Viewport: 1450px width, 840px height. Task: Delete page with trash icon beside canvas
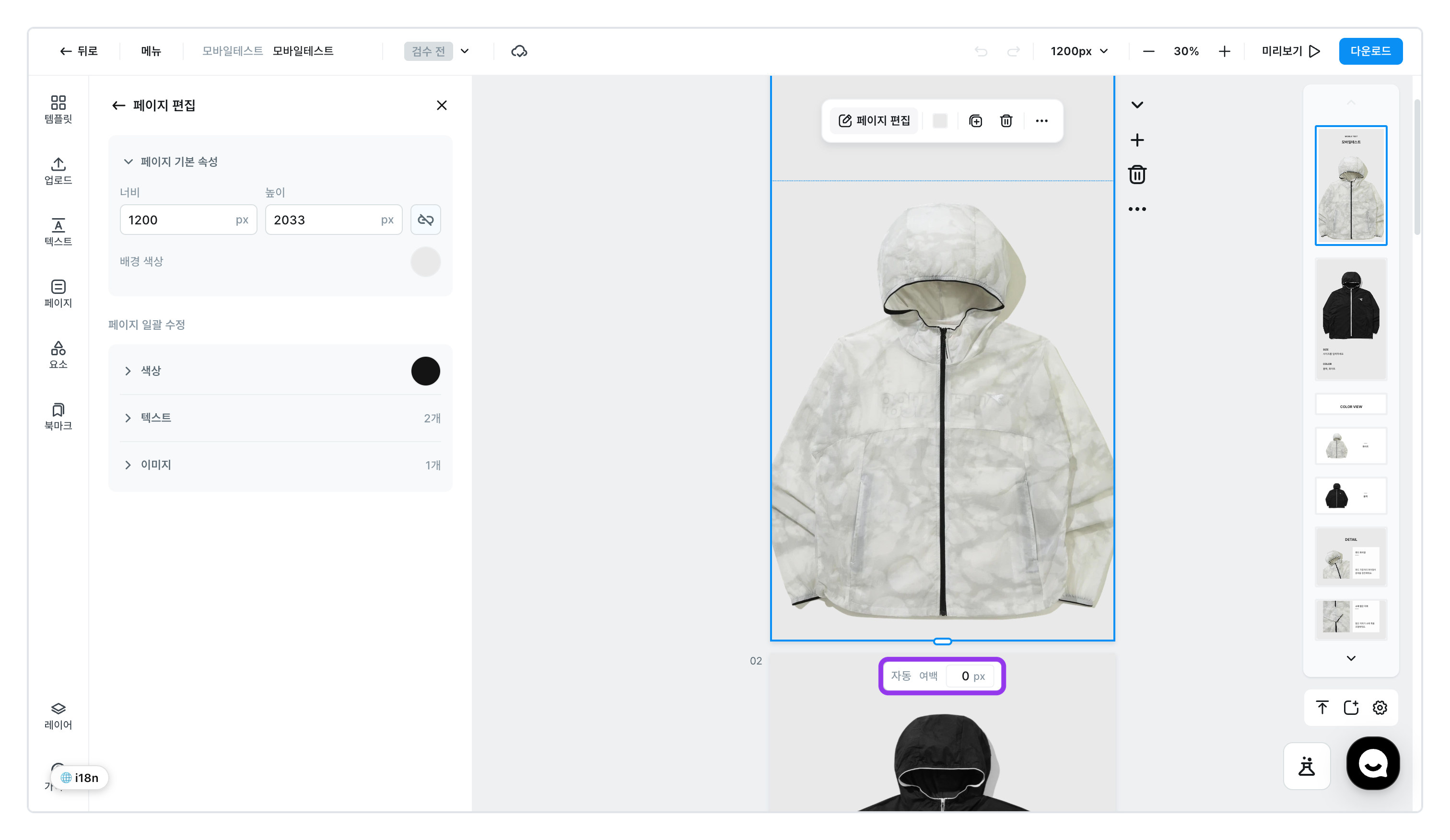pos(1137,175)
